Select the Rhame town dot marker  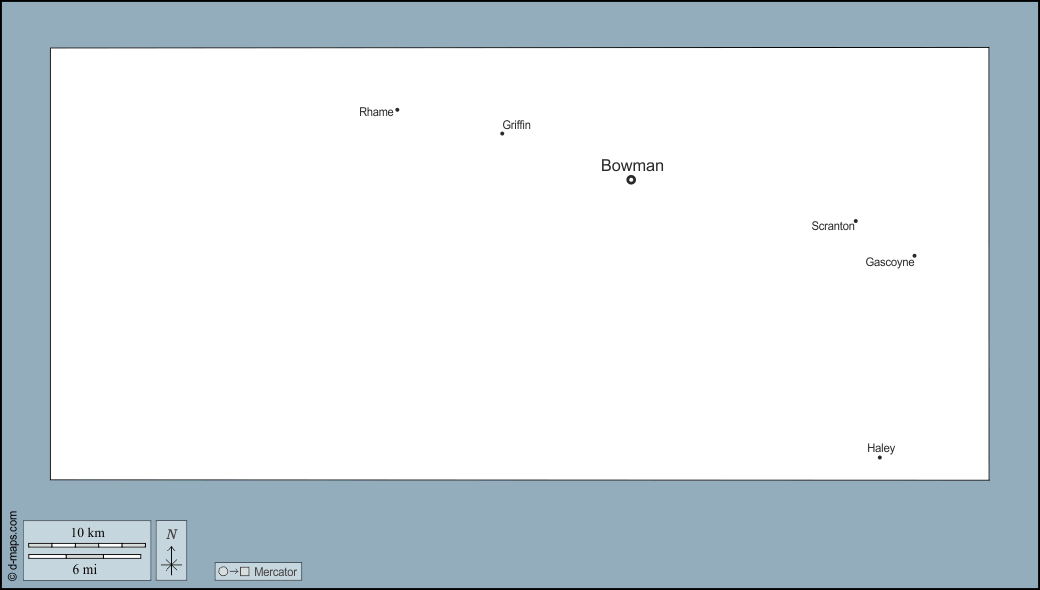click(397, 110)
